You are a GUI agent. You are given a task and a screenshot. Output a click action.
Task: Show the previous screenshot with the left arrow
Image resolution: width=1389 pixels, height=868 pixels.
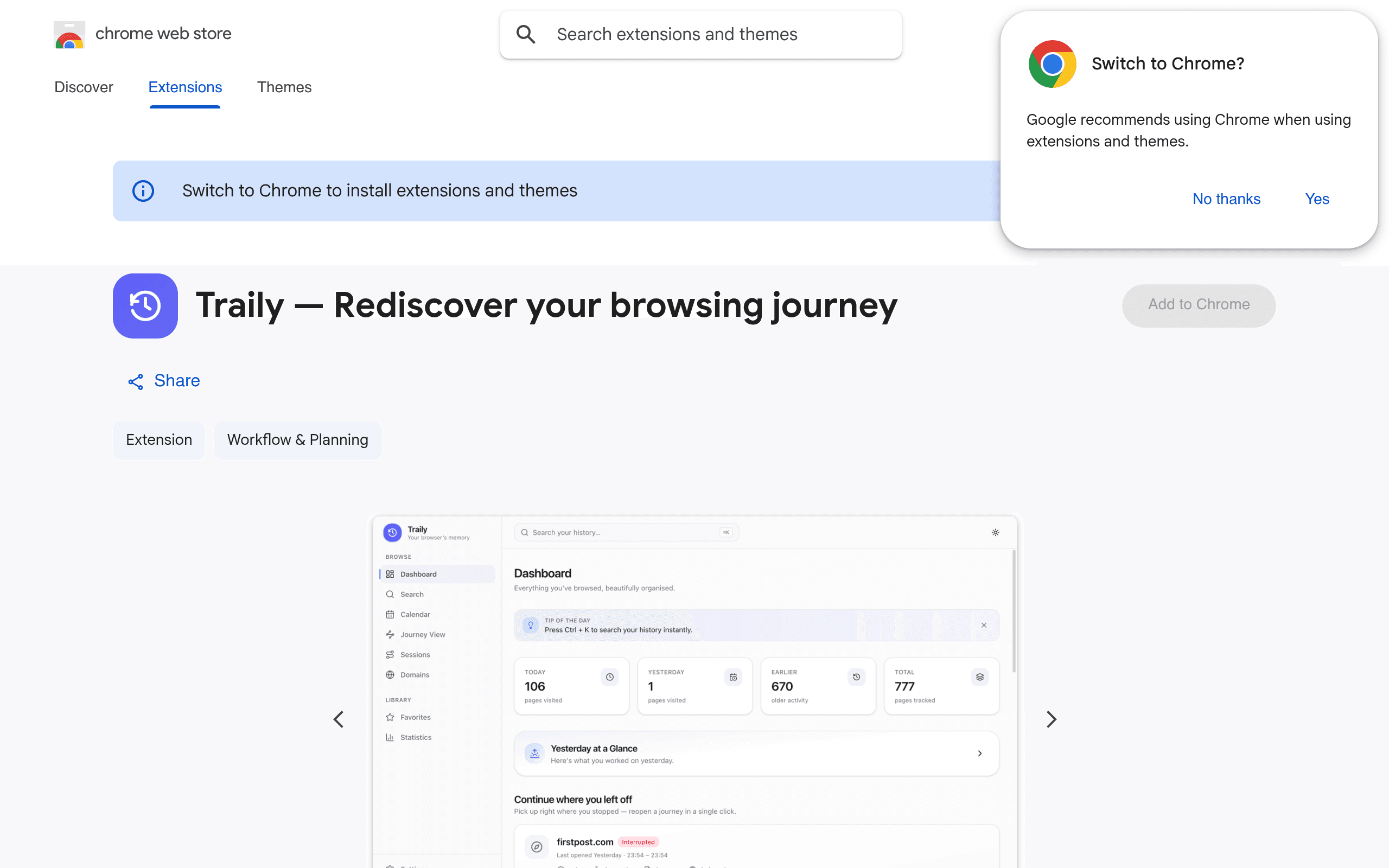coord(339,719)
